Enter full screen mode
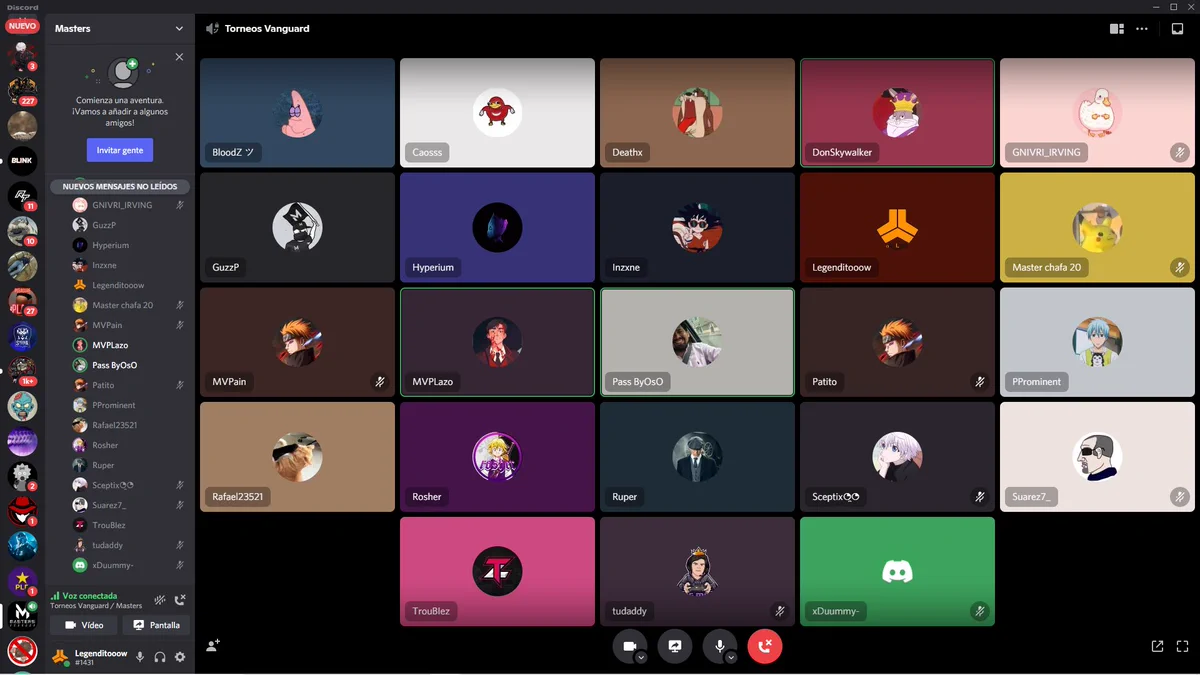1200x675 pixels. pyautogui.click(x=1182, y=646)
